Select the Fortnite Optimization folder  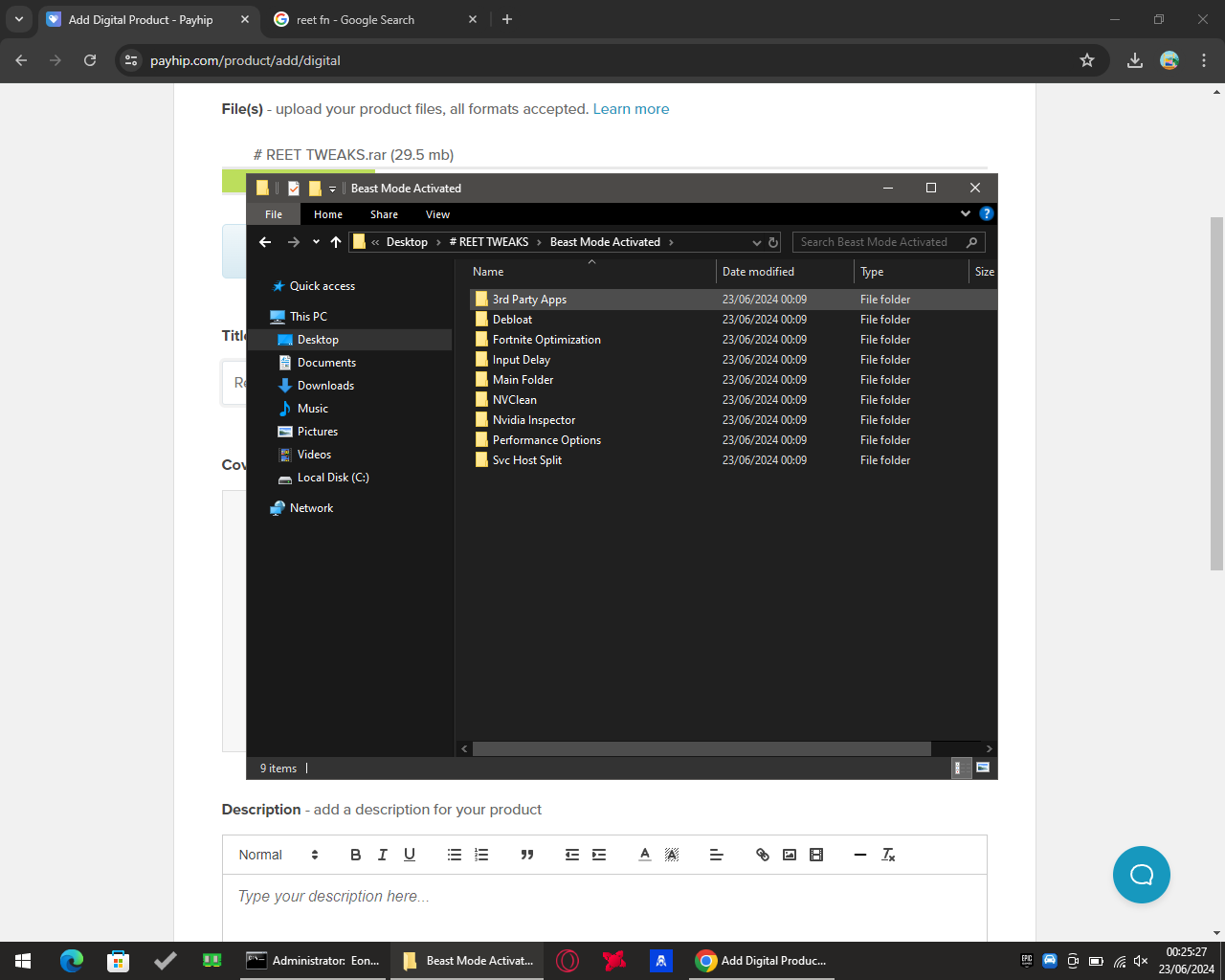pos(546,340)
